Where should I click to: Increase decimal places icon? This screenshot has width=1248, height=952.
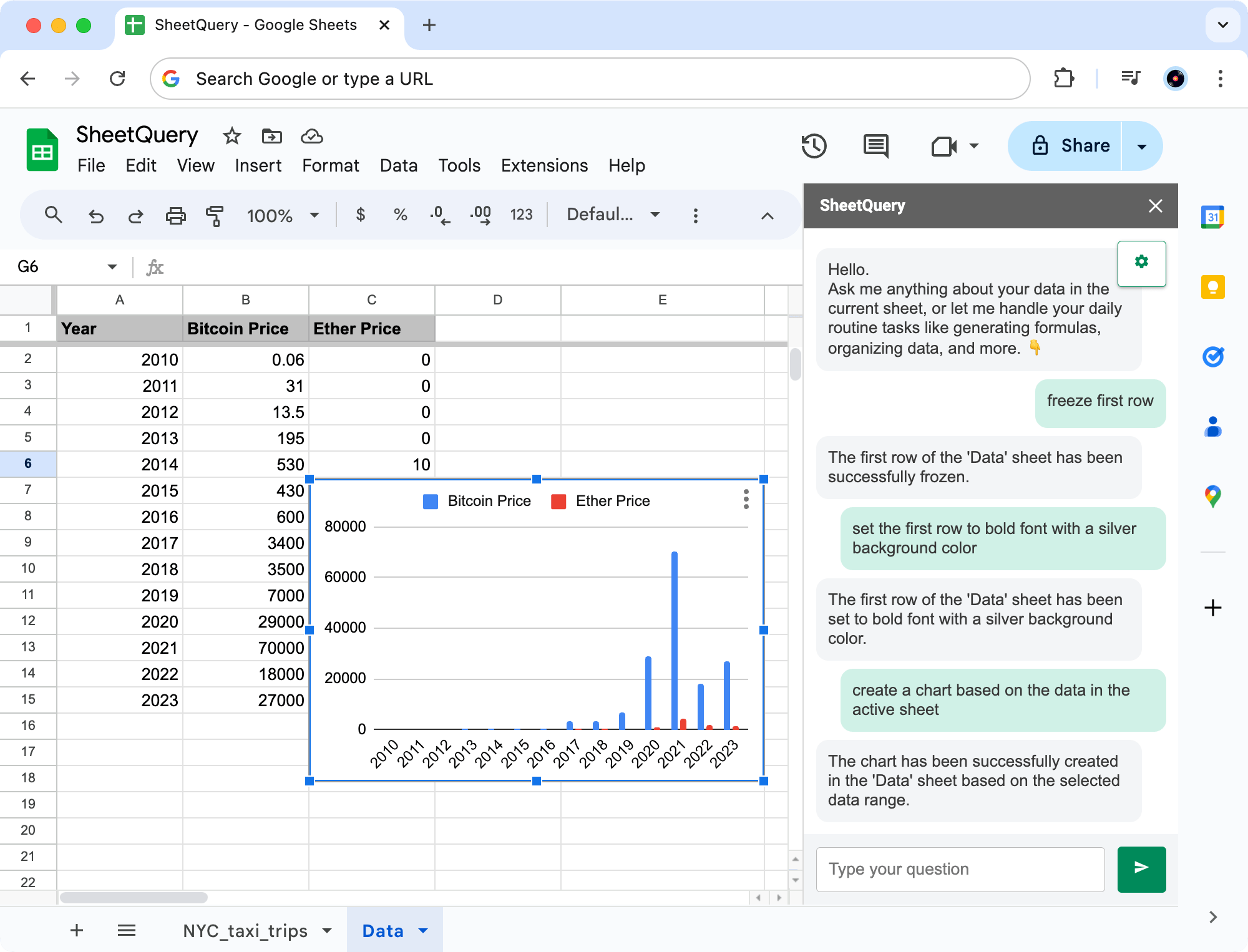click(x=480, y=215)
